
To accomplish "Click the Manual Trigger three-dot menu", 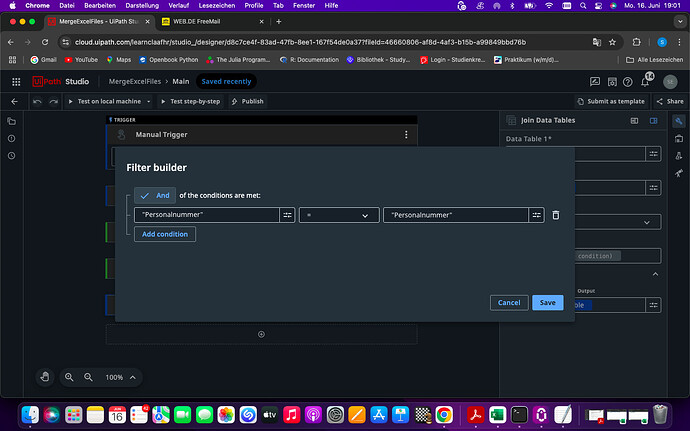I will (x=406, y=134).
